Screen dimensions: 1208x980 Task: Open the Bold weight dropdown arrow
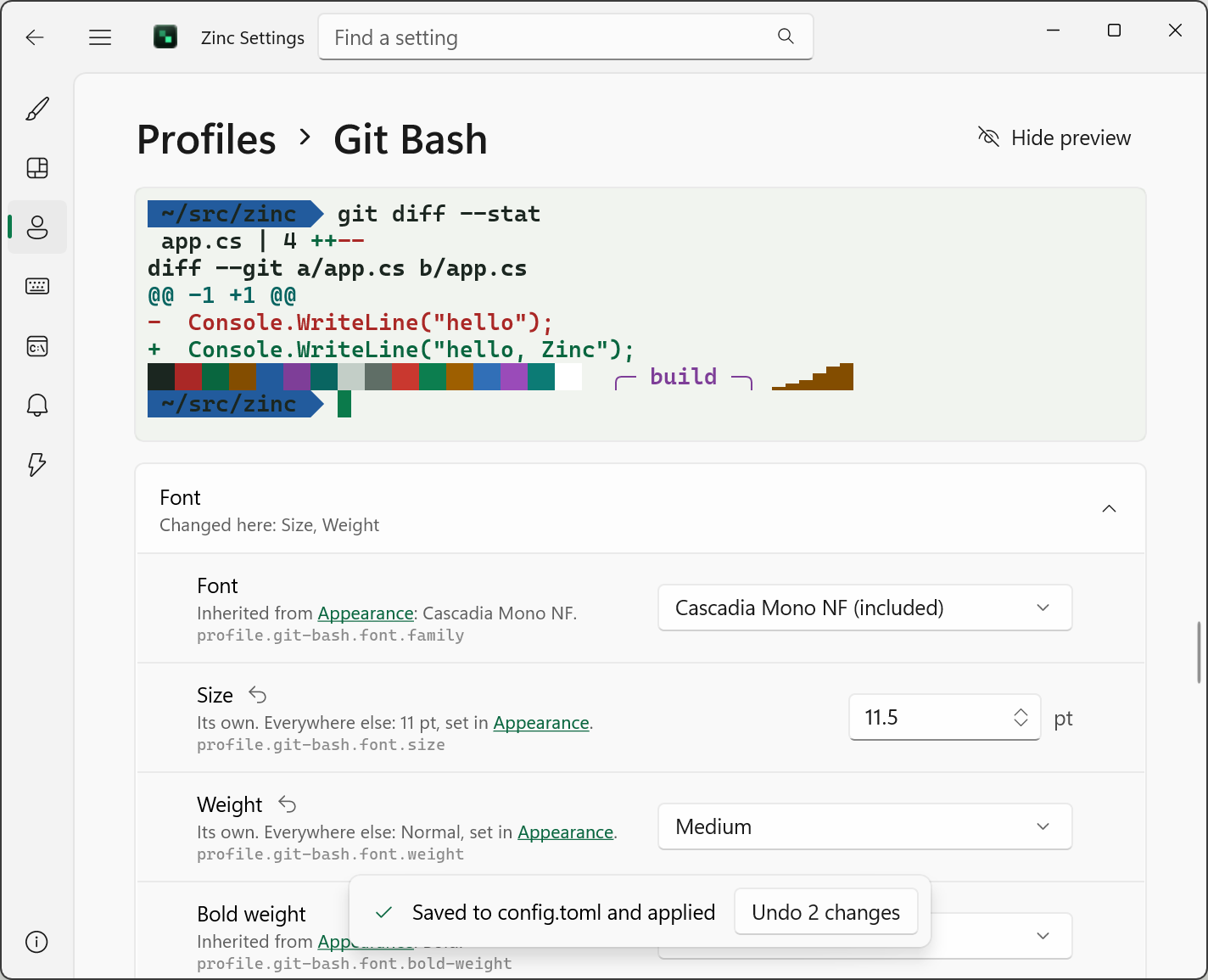pos(1043,936)
